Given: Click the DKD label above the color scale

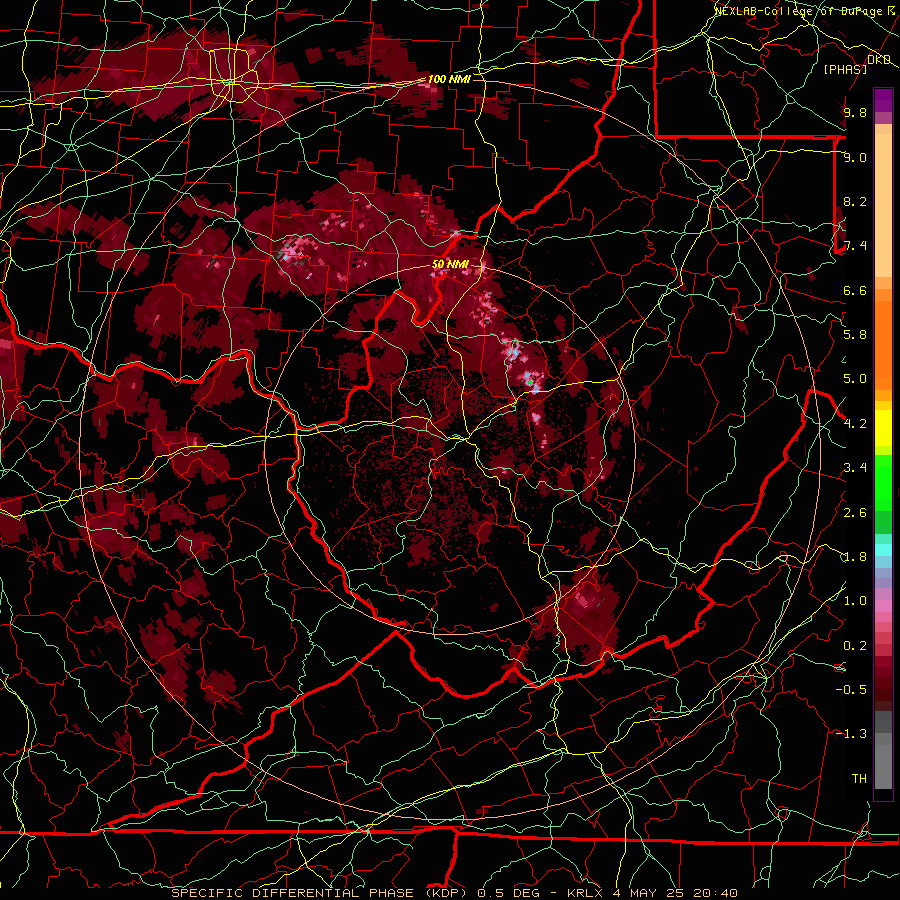Looking at the screenshot, I should tap(879, 60).
